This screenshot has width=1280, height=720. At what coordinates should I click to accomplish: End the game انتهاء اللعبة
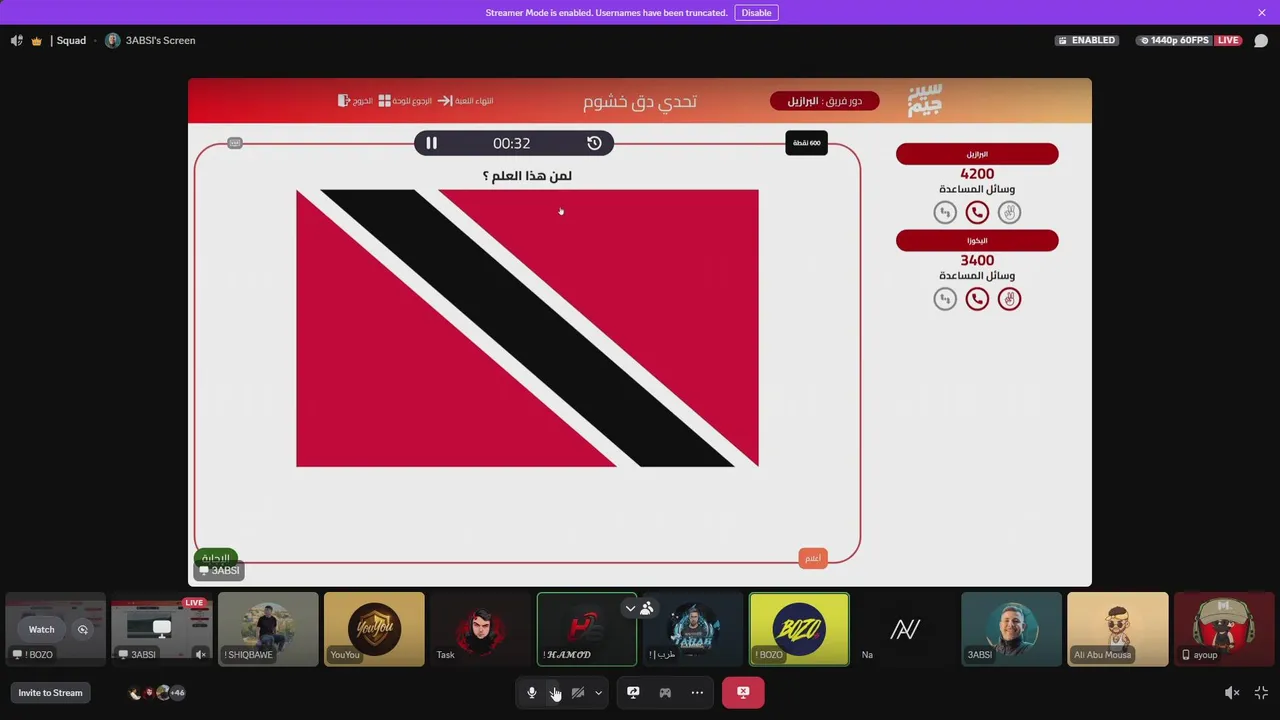click(x=466, y=101)
